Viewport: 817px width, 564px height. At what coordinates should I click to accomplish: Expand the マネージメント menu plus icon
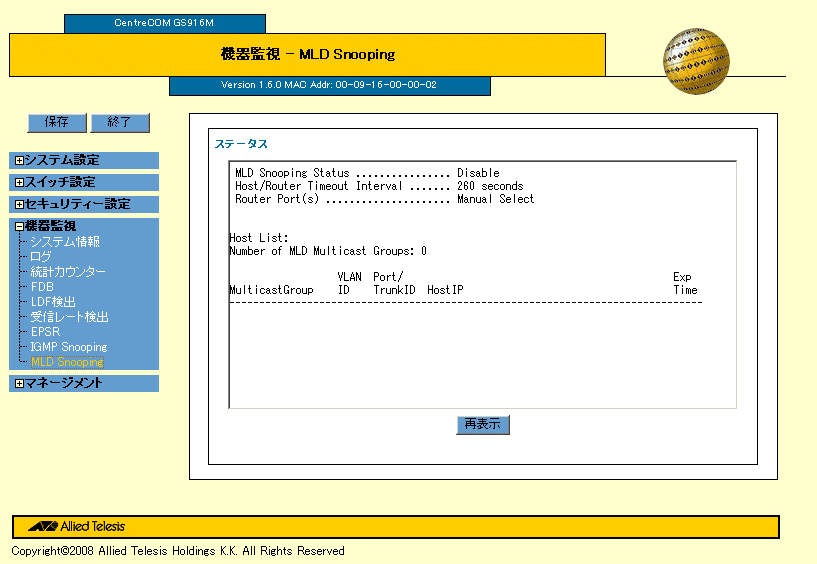tap(19, 384)
